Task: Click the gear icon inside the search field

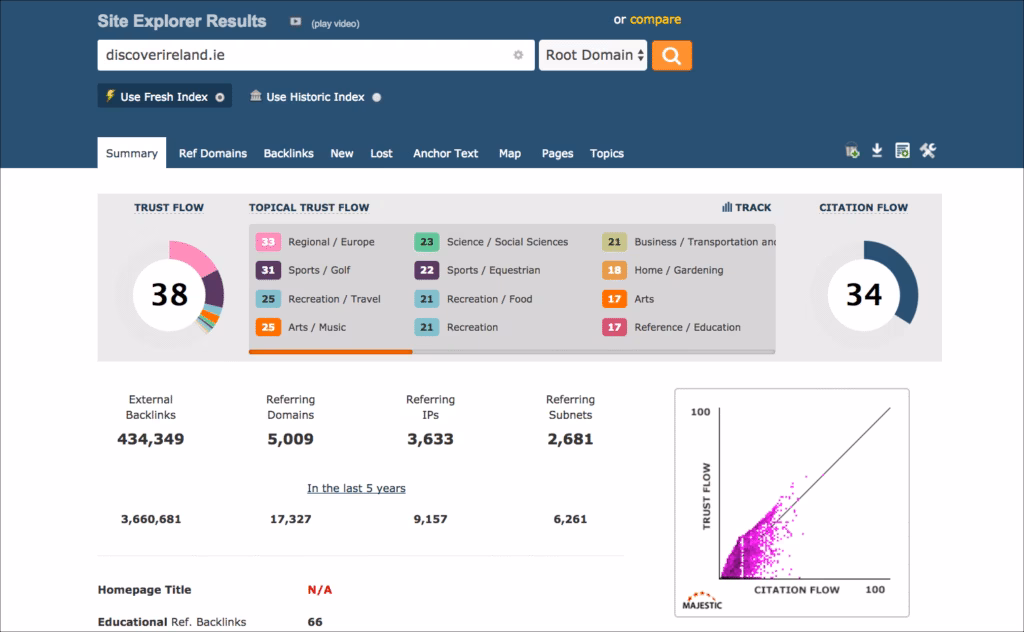Action: click(518, 55)
